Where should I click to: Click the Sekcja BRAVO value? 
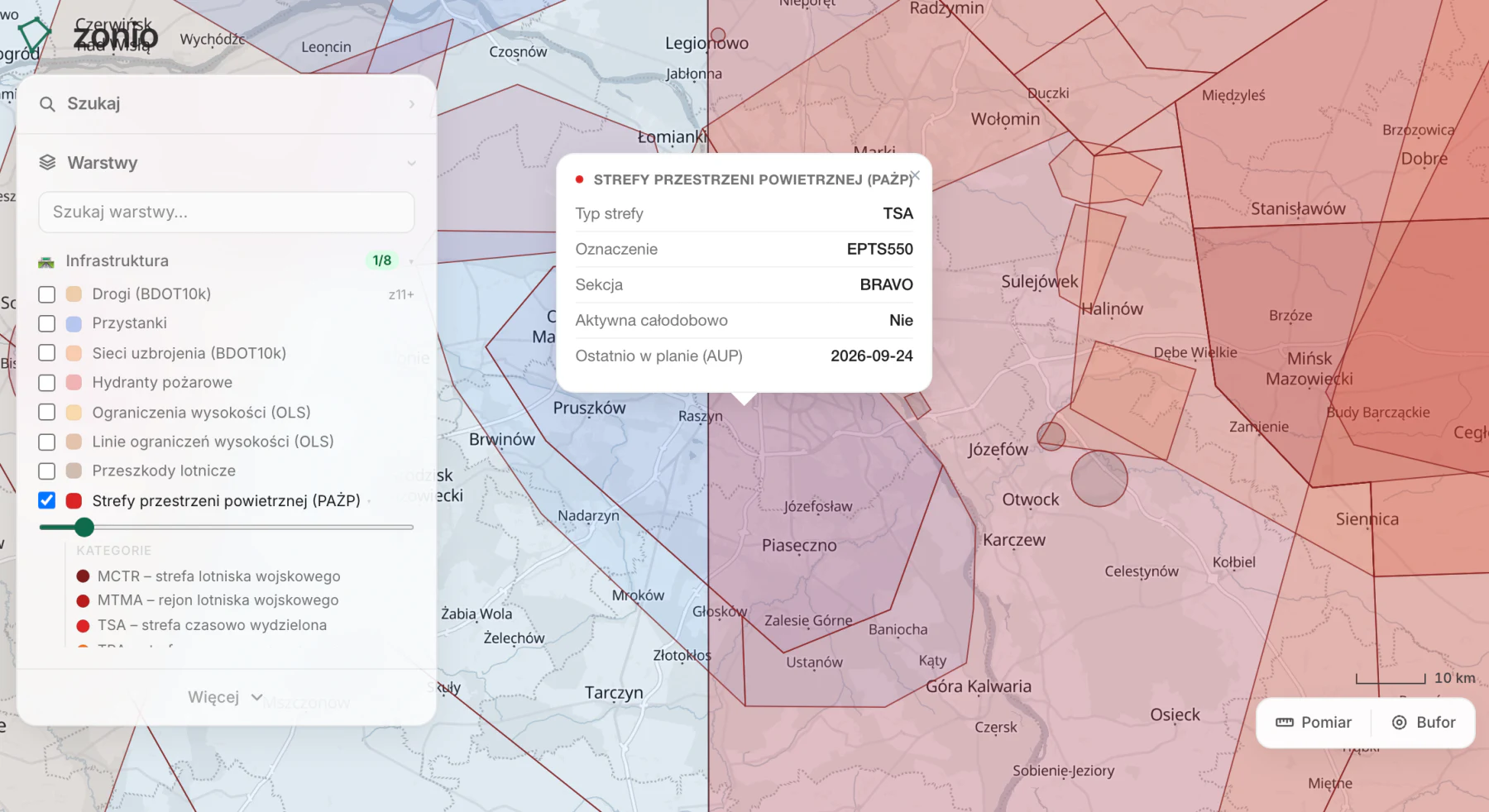(x=886, y=284)
